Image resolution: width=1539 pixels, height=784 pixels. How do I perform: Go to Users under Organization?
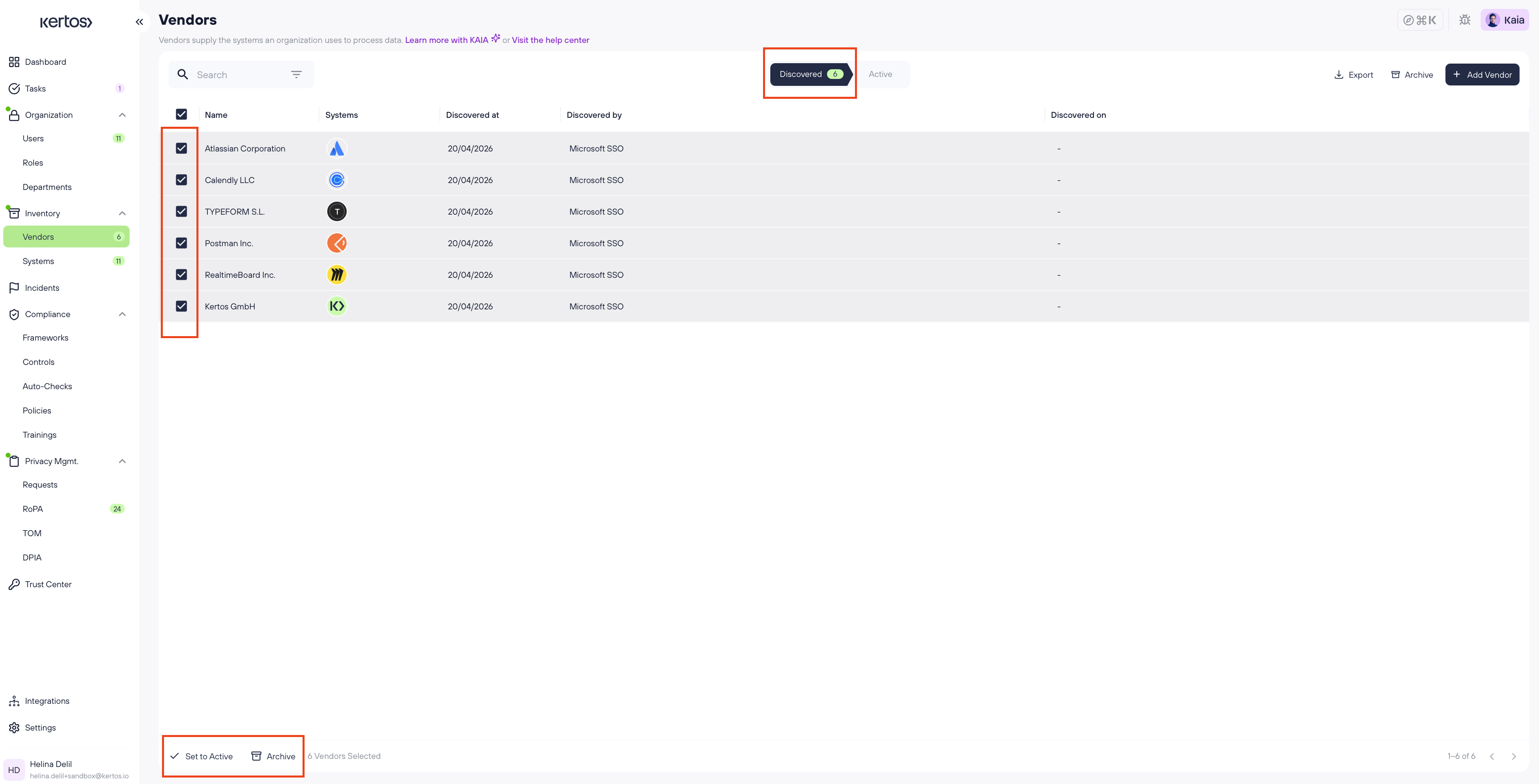click(x=66, y=138)
